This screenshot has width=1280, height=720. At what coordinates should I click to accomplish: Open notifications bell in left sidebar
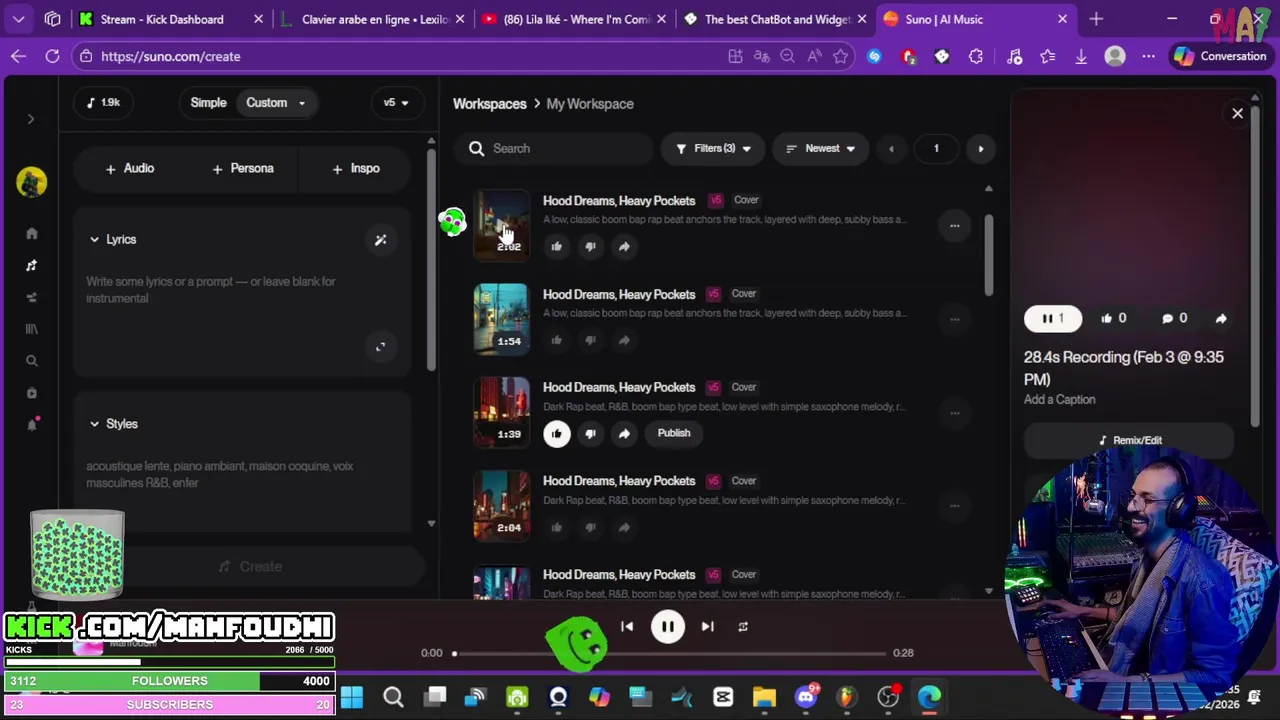pos(31,425)
